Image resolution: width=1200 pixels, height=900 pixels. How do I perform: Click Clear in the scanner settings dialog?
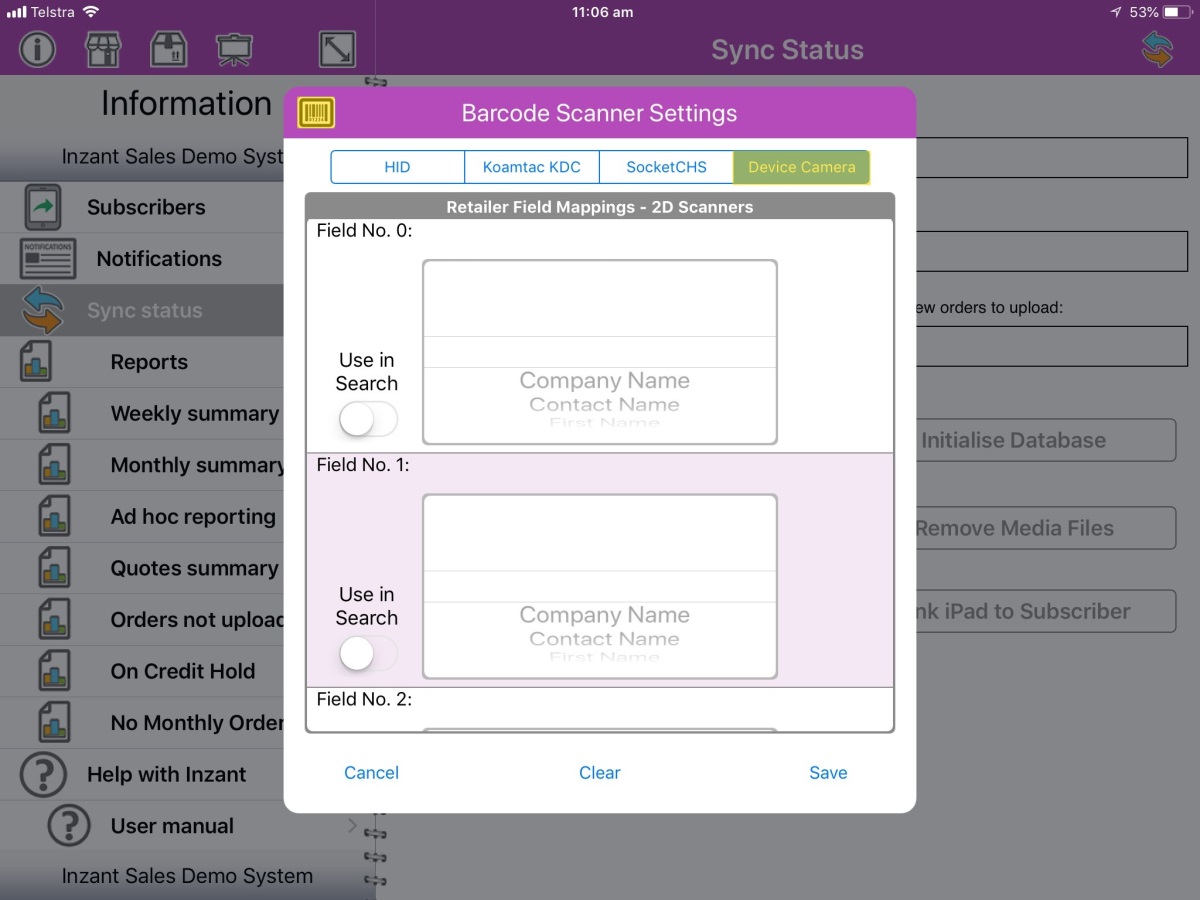point(600,772)
